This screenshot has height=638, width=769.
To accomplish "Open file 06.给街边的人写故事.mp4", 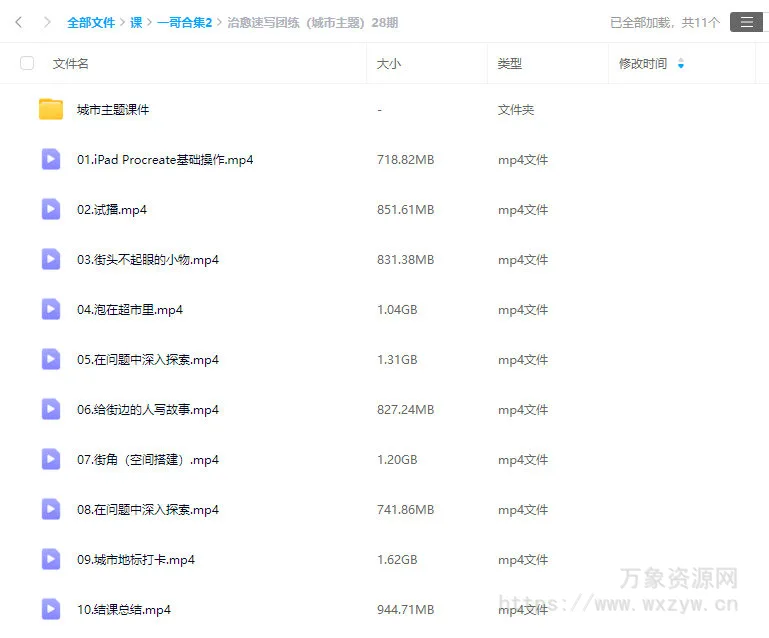I will point(147,409).
